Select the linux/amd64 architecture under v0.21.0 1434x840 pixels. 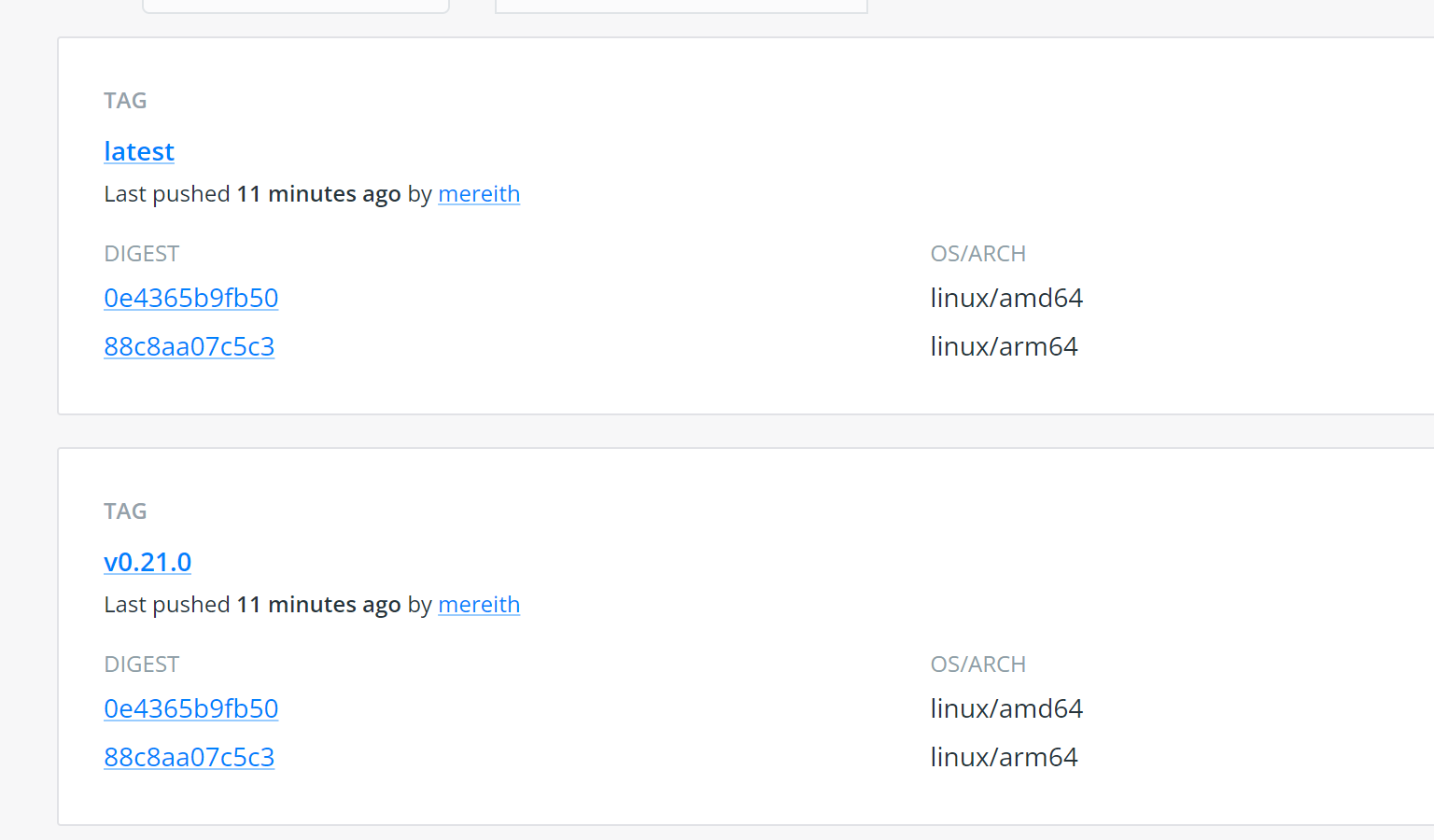[x=1006, y=708]
